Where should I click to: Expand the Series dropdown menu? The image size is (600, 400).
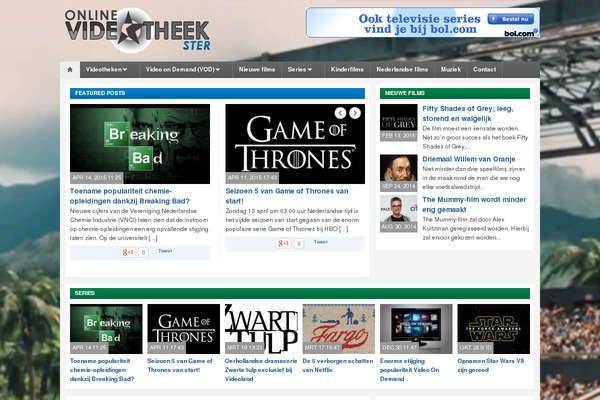pos(300,70)
